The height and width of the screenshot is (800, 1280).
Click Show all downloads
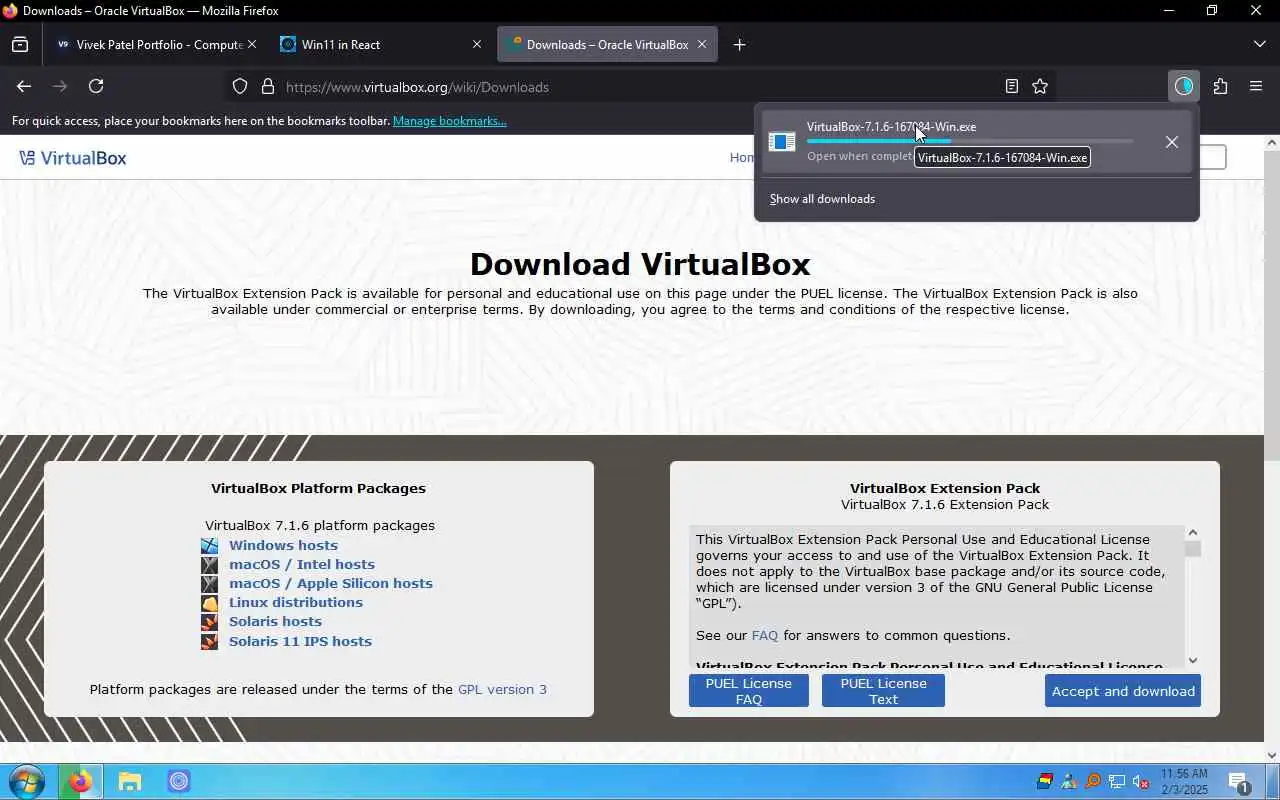pyautogui.click(x=822, y=199)
